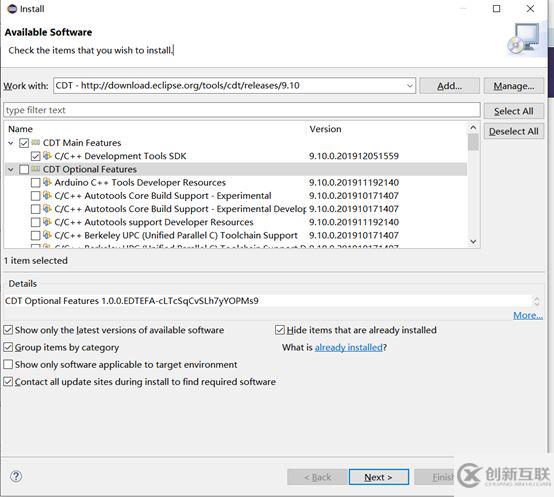Collapse the CDT Main Features tree node

click(11, 143)
